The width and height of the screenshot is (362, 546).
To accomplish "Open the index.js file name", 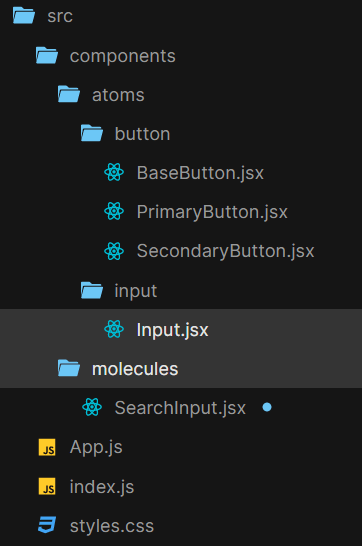I will tap(102, 487).
